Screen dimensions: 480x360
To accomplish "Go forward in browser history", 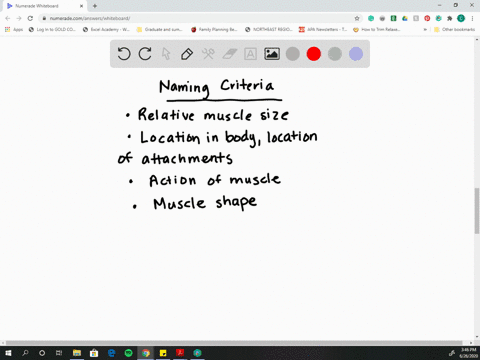I will (19, 18).
